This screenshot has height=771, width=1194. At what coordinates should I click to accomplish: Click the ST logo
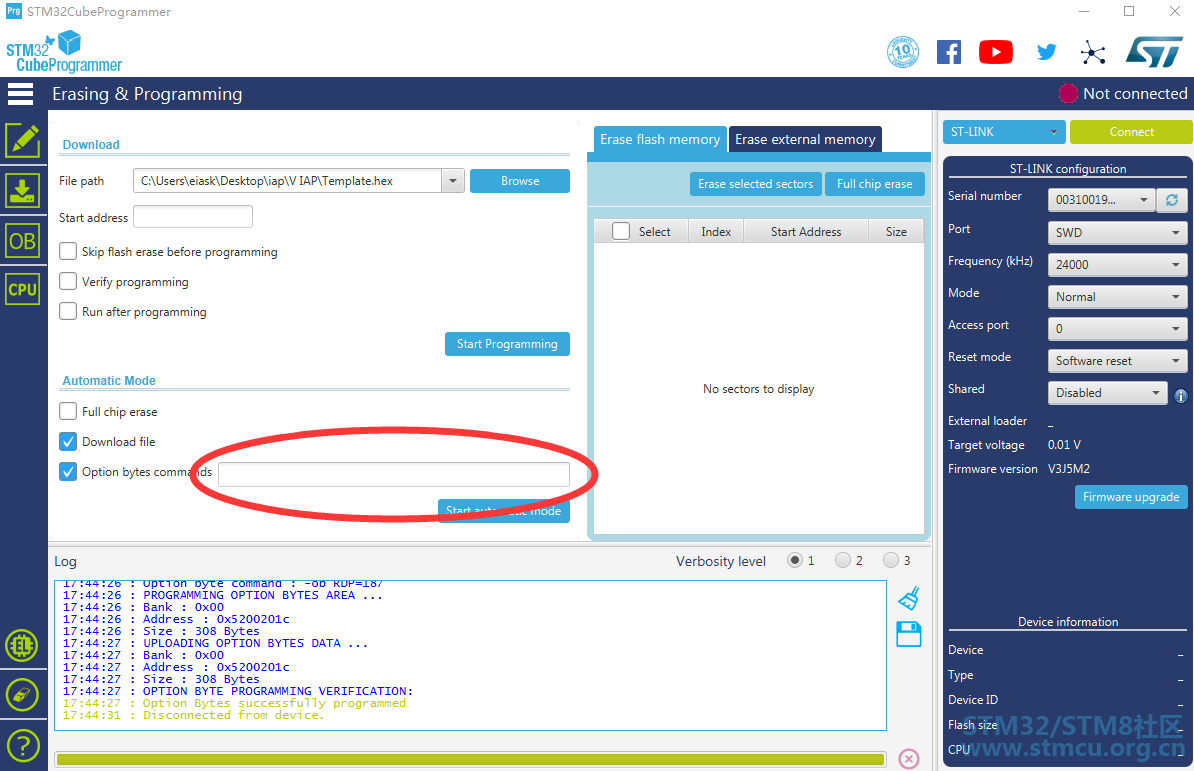click(x=1154, y=52)
